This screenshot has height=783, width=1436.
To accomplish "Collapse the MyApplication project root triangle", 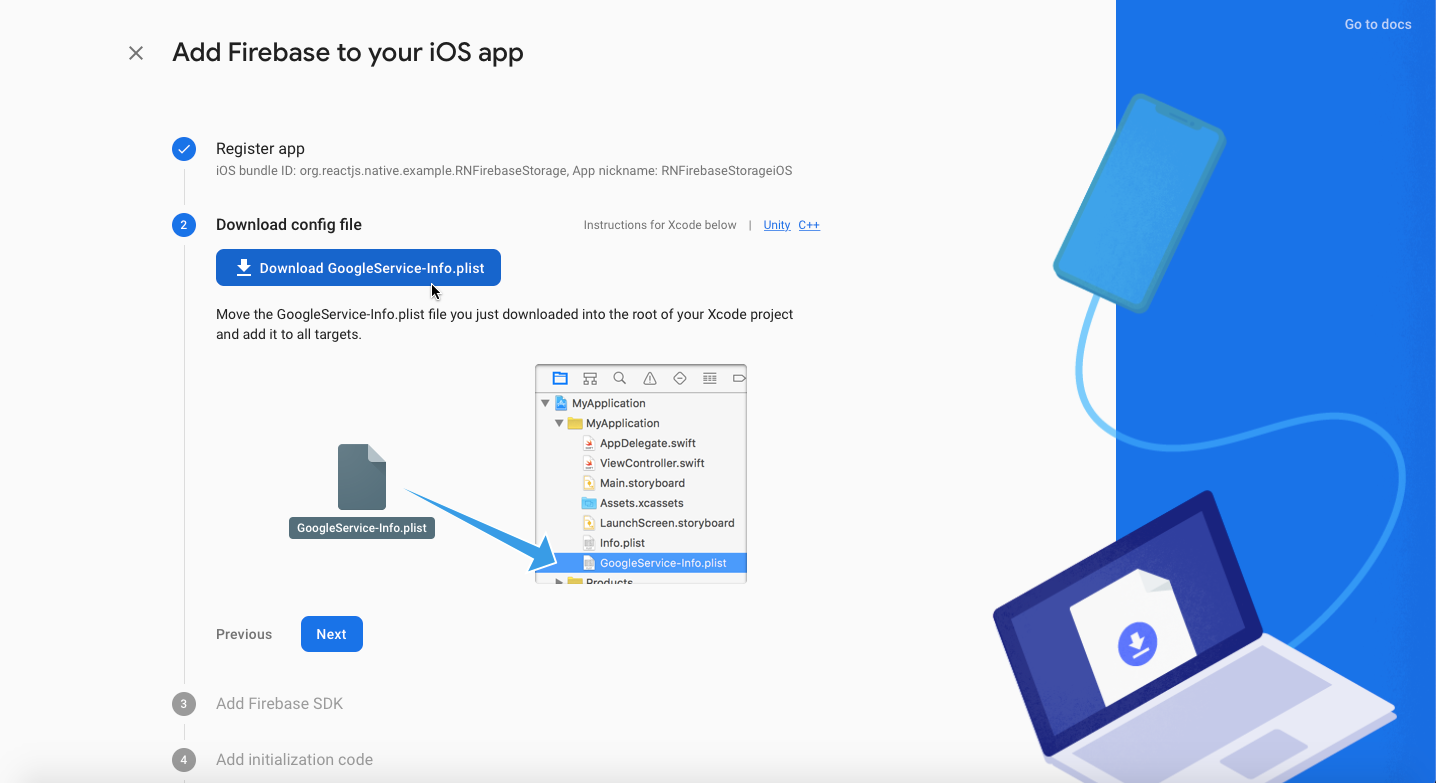I will (545, 403).
